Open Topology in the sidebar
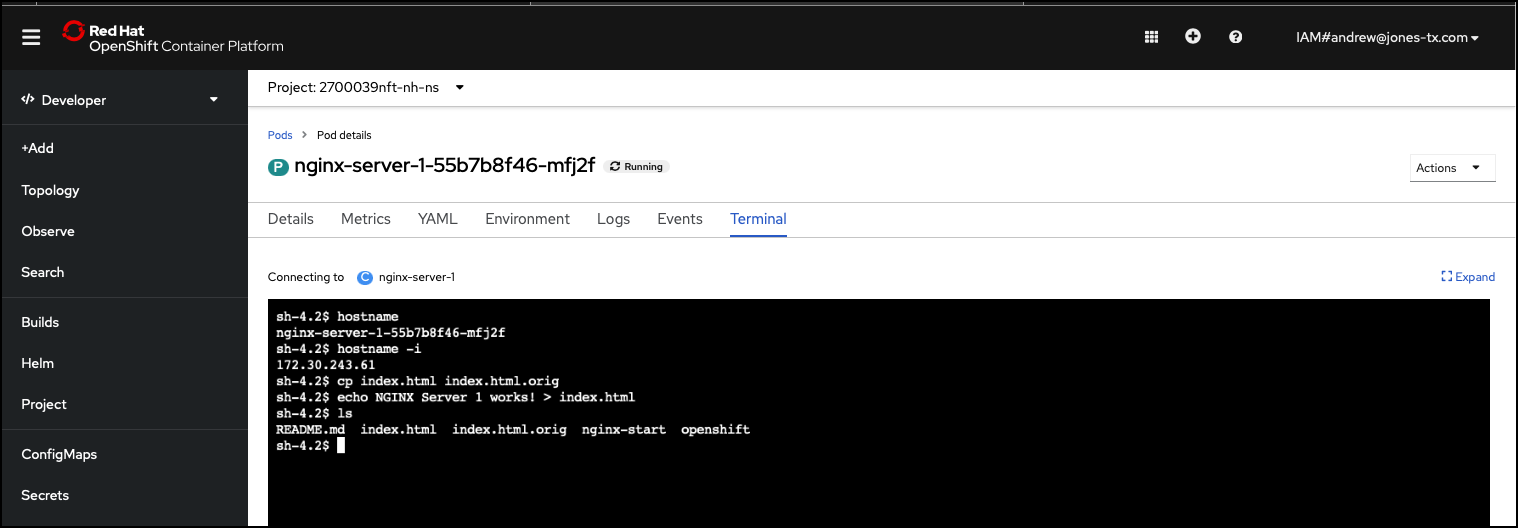This screenshot has width=1518, height=528. click(50, 190)
